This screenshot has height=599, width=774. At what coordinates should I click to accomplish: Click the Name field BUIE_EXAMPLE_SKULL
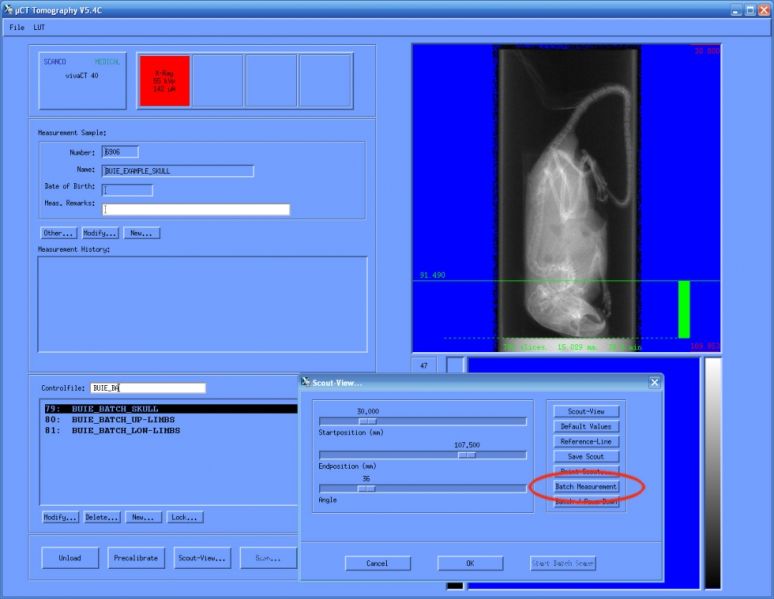pyautogui.click(x=178, y=171)
